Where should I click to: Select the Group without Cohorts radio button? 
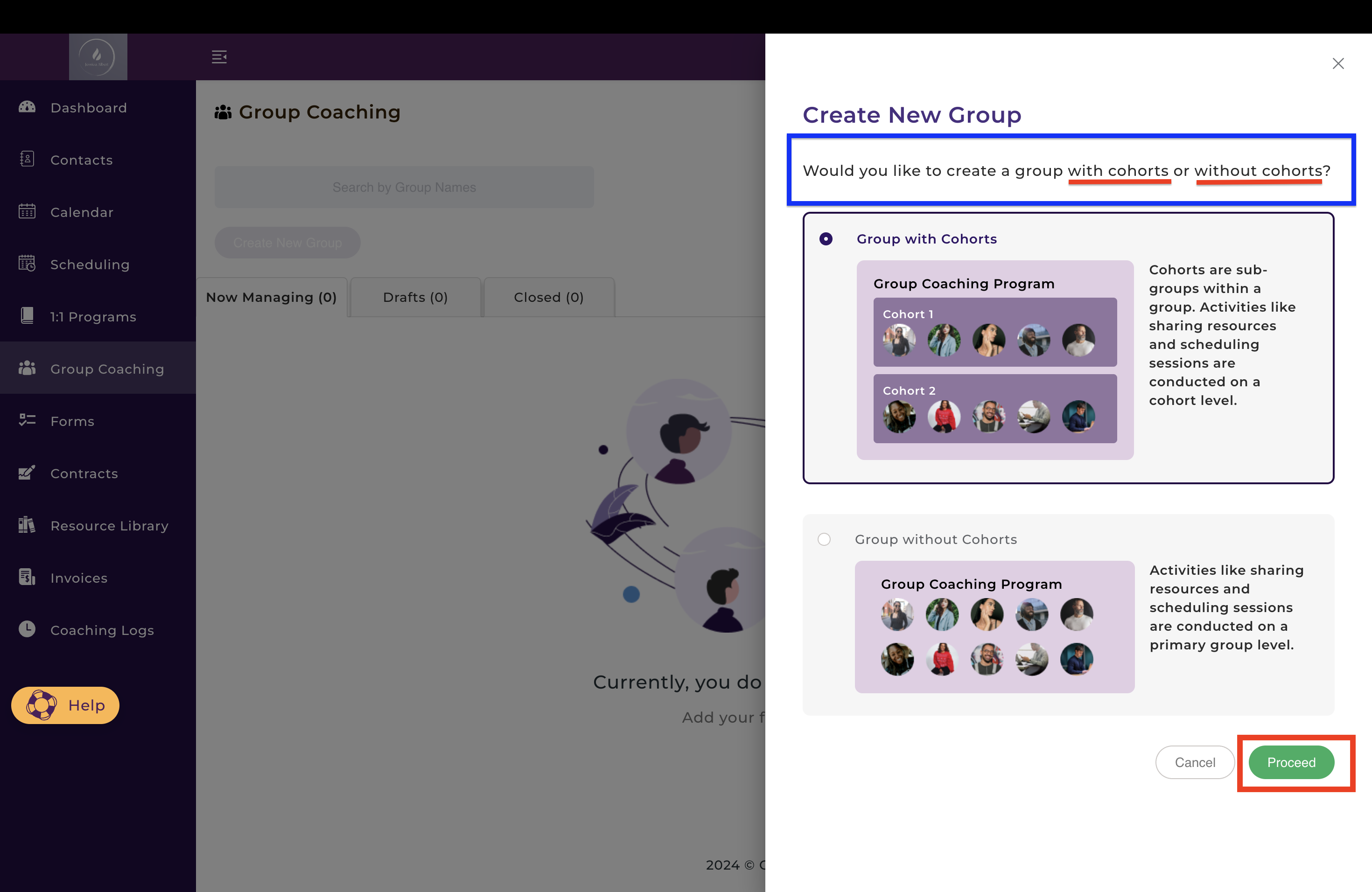(824, 539)
